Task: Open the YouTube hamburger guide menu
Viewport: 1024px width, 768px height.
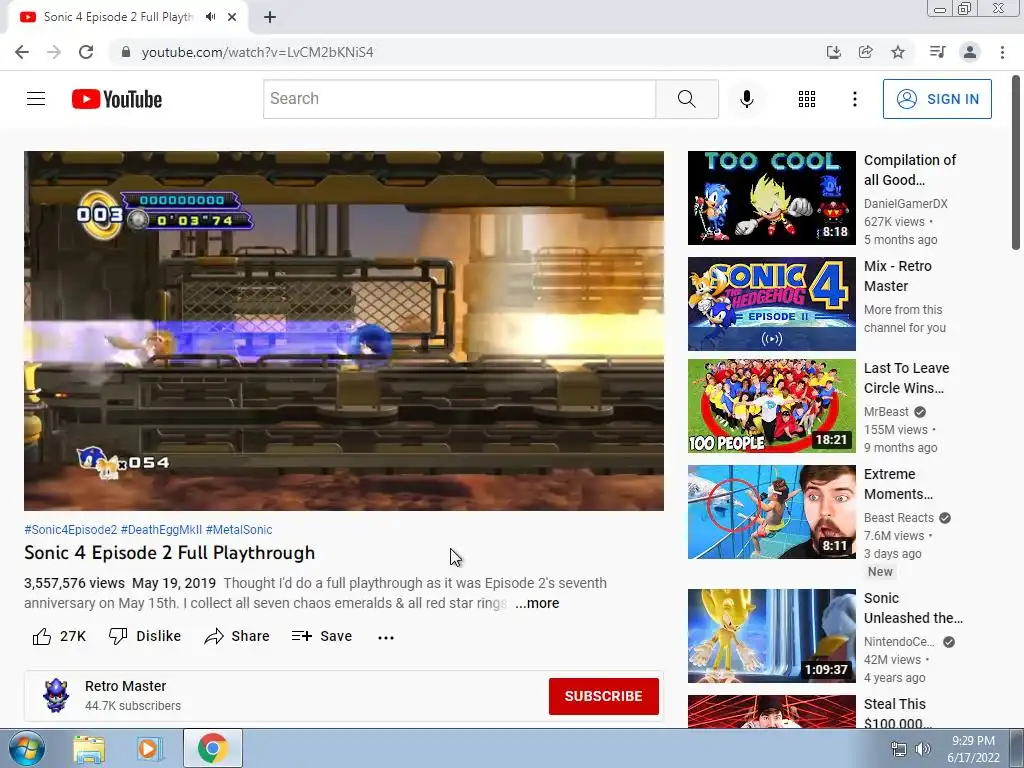Action: tap(36, 99)
